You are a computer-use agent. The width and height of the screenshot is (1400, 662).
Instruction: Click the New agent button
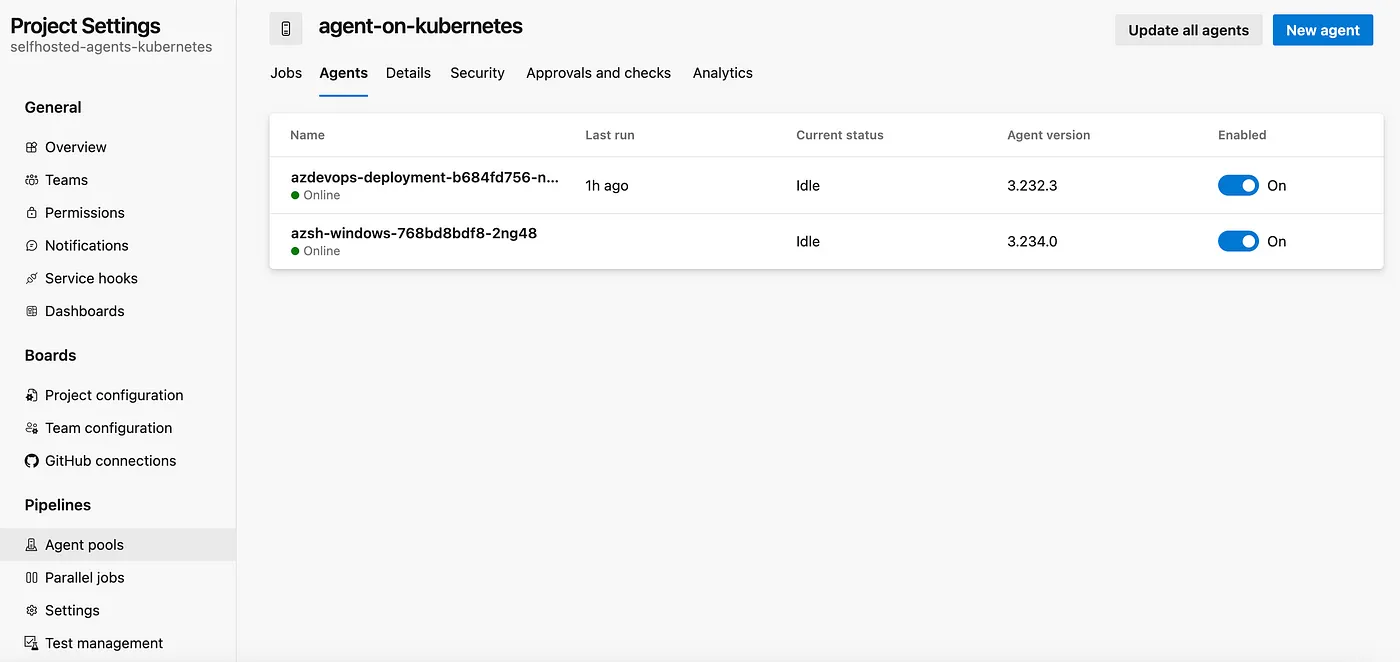coord(1323,30)
